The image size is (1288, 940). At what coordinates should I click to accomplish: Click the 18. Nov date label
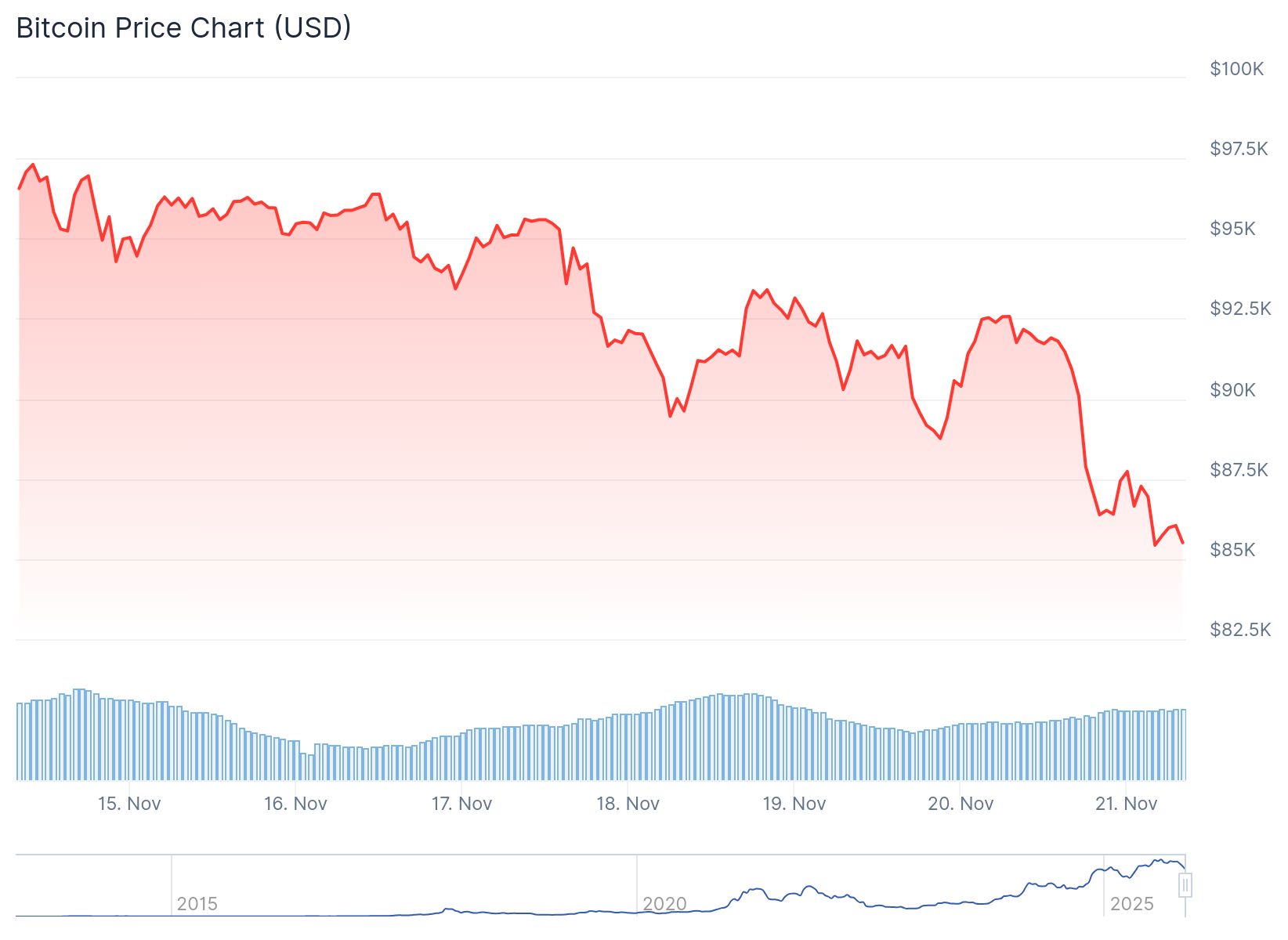coord(628,804)
